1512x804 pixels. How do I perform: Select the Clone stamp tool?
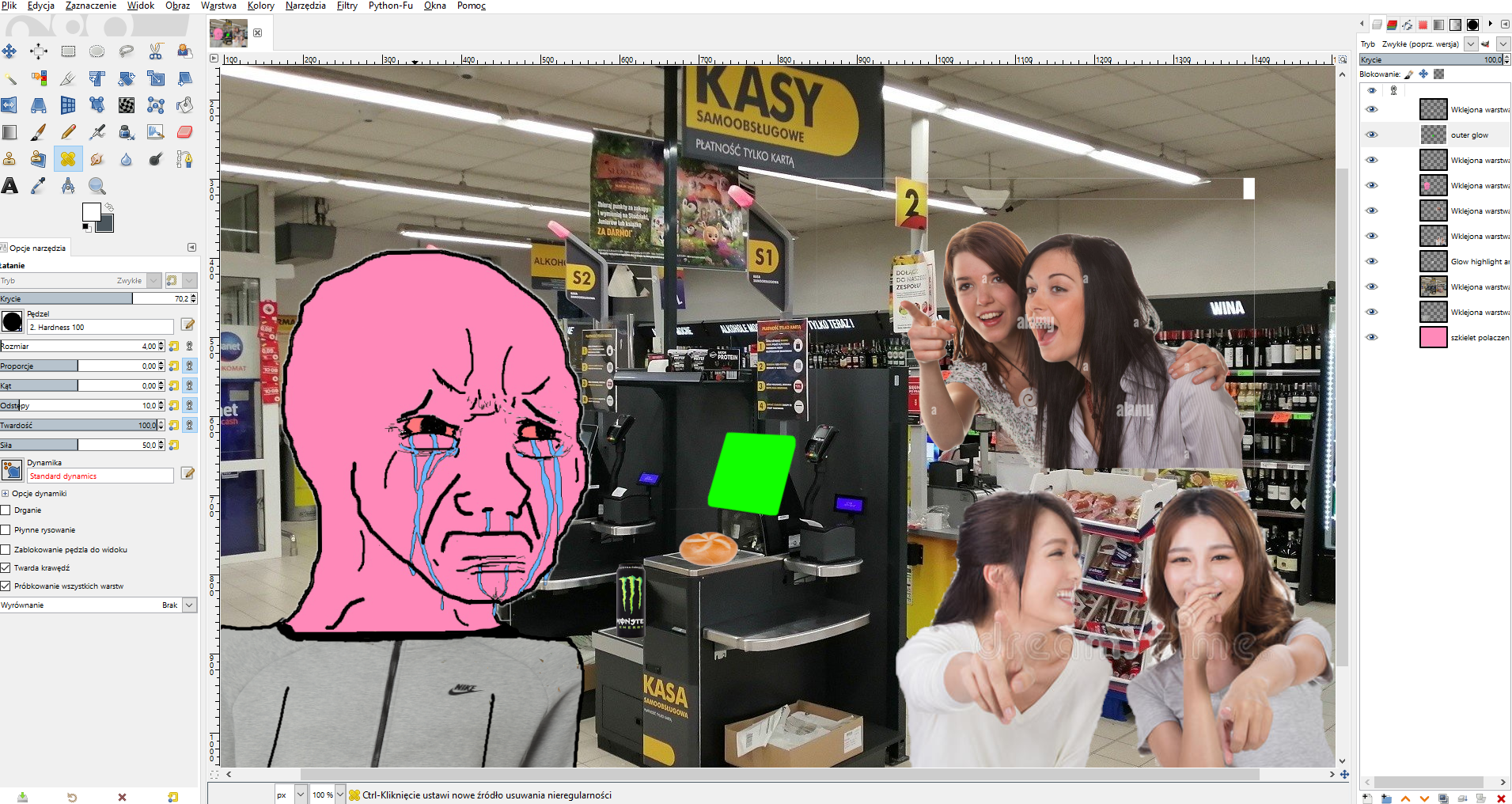click(x=9, y=159)
